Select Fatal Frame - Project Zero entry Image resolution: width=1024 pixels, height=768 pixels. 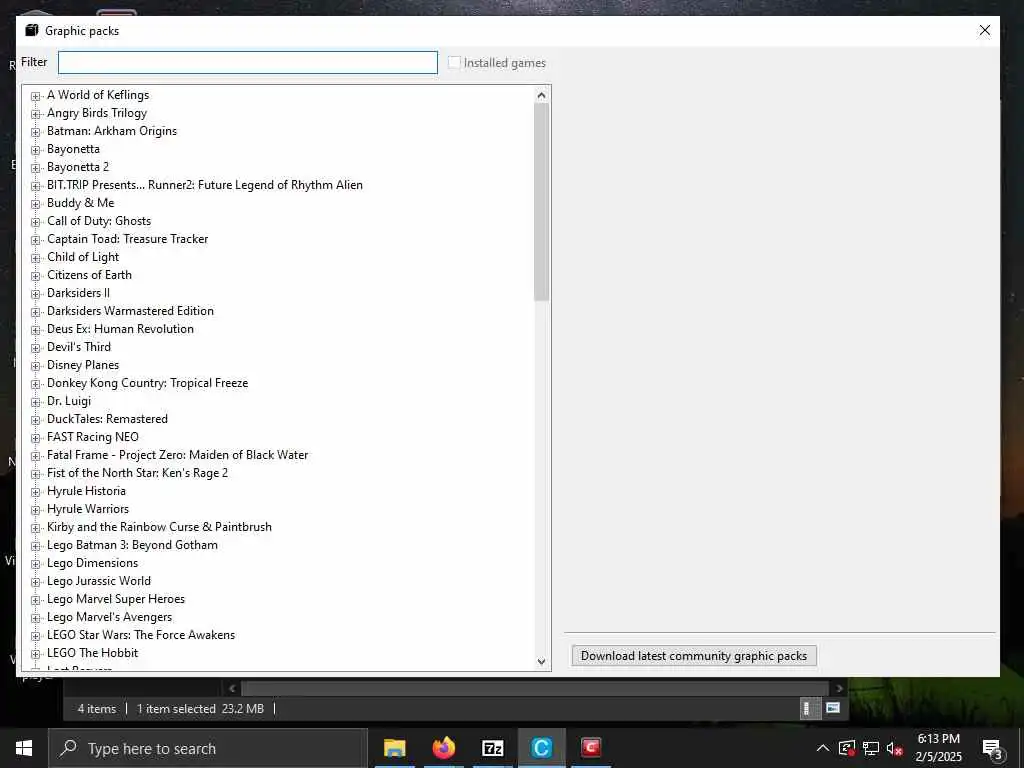(178, 455)
